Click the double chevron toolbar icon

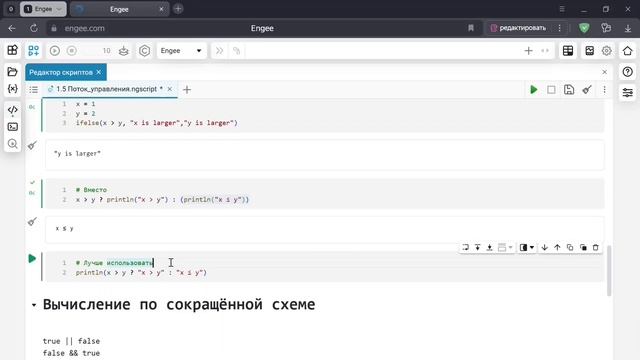point(220,51)
